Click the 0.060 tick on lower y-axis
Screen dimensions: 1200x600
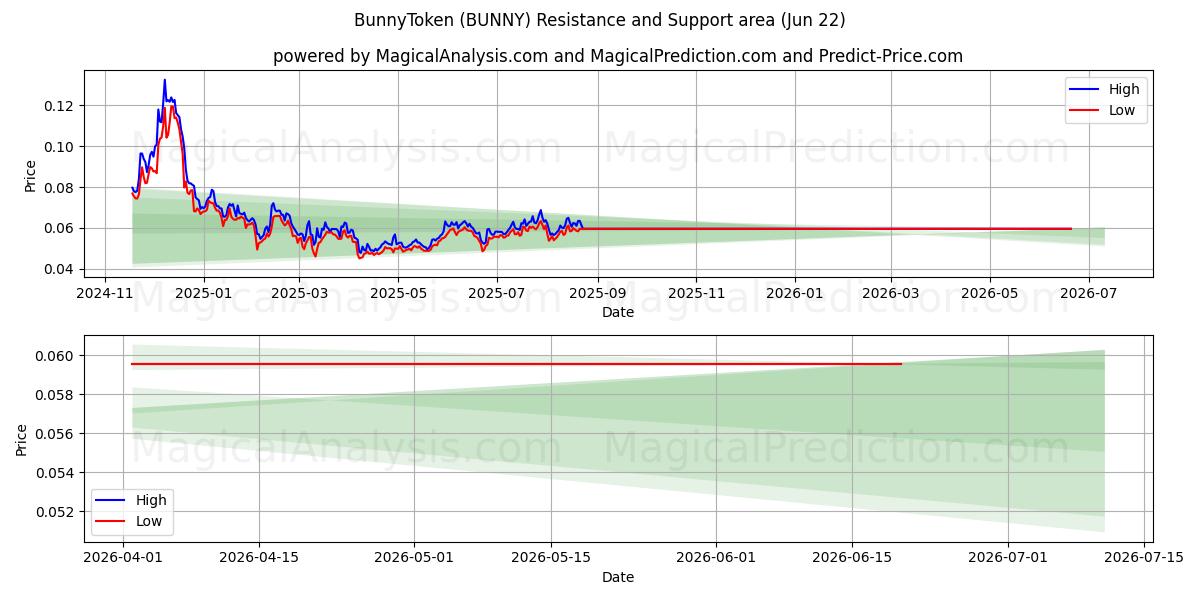56,356
